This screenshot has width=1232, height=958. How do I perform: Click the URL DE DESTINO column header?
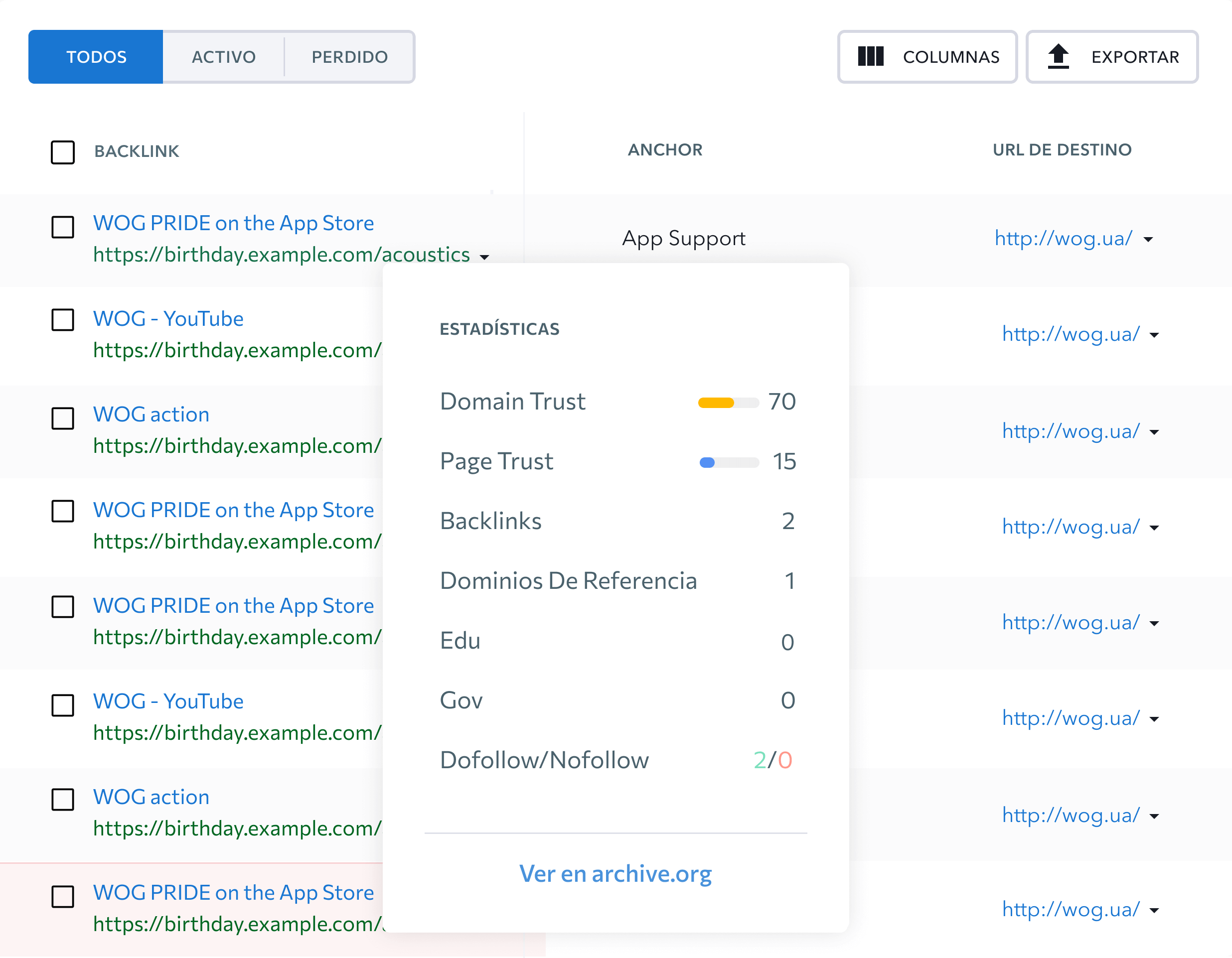coord(1062,150)
